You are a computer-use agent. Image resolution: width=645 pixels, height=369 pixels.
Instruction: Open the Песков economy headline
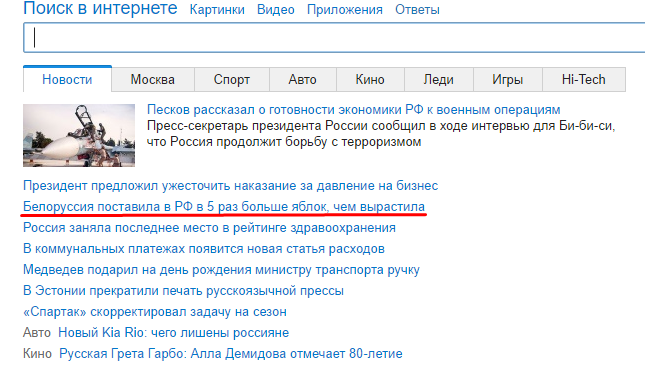pyautogui.click(x=354, y=110)
